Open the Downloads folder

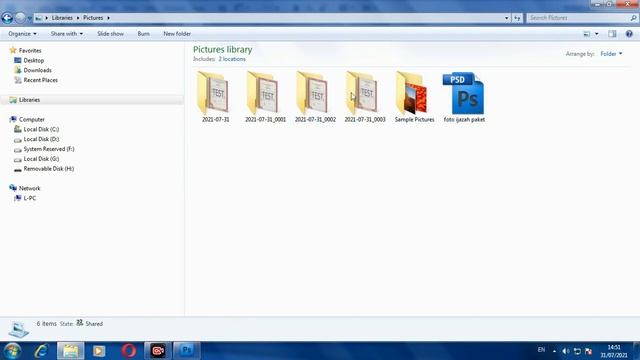pyautogui.click(x=37, y=70)
